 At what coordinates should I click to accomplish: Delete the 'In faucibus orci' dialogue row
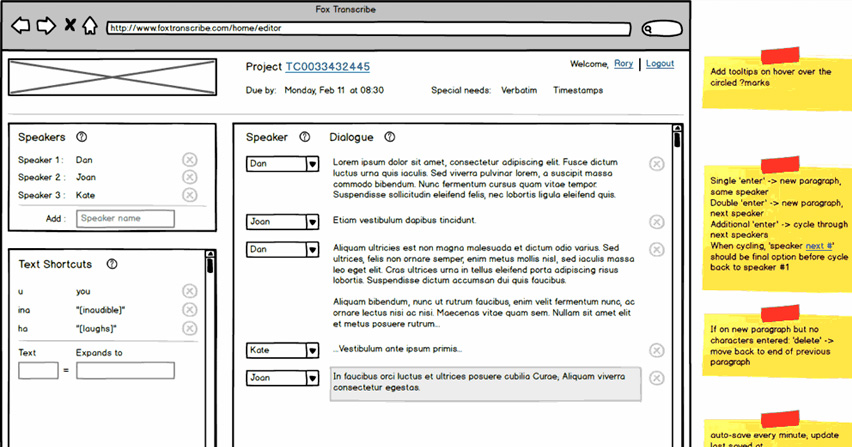point(656,378)
